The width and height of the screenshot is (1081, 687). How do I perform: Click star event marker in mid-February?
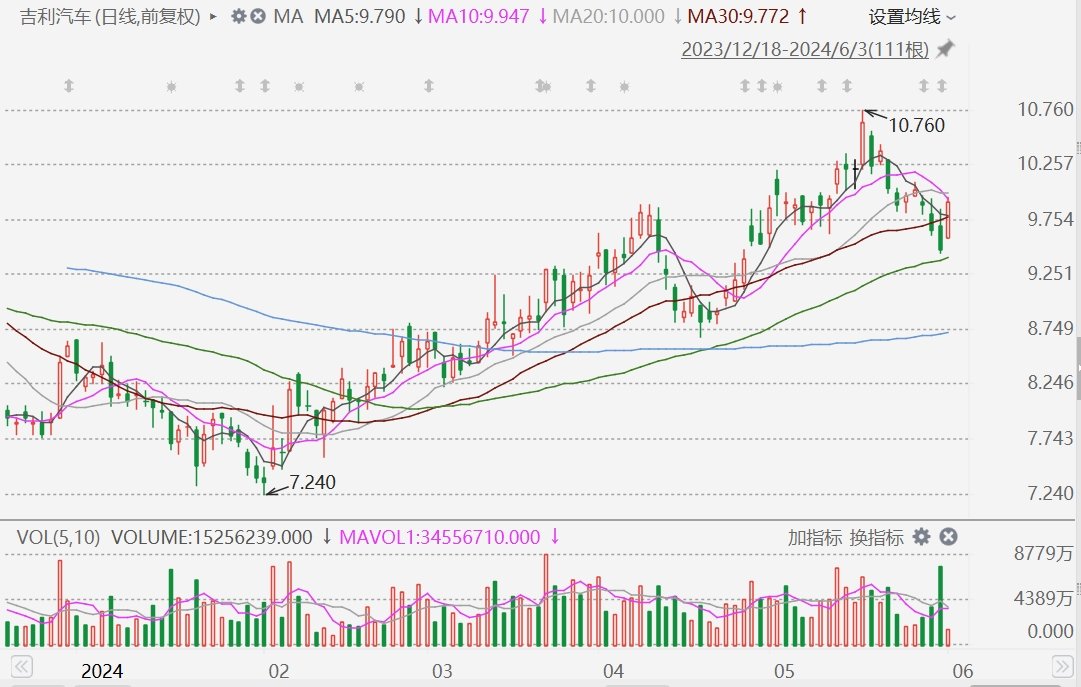(x=359, y=87)
